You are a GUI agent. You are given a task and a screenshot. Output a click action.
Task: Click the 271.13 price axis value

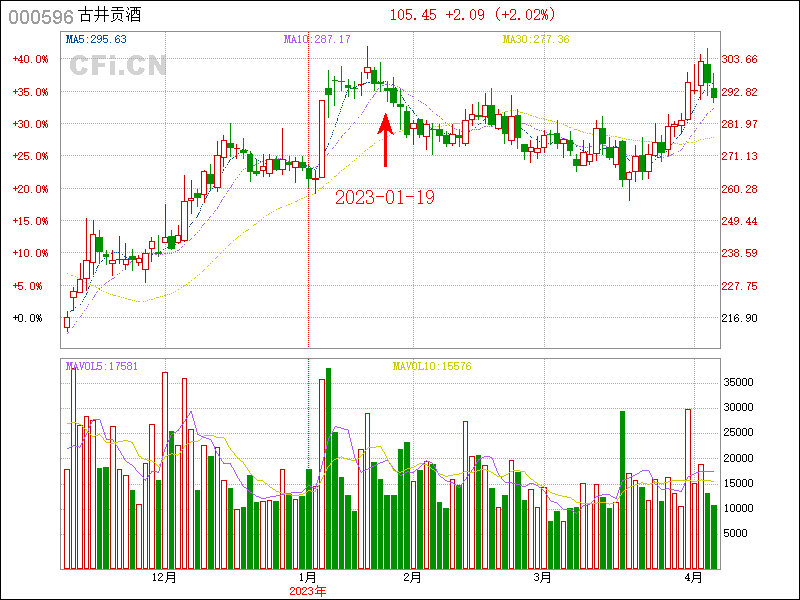(x=739, y=156)
